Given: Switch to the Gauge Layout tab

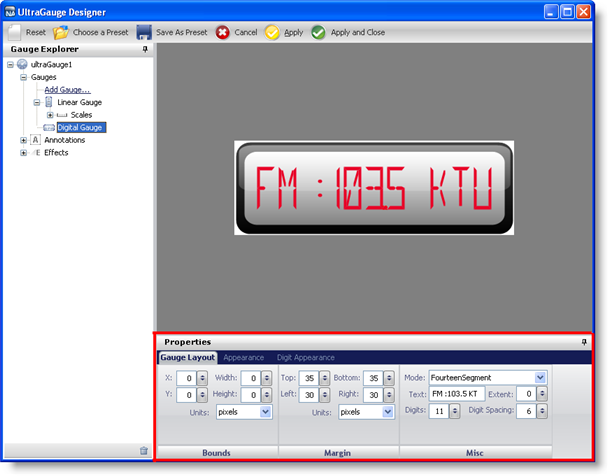Looking at the screenshot, I should click(x=188, y=357).
